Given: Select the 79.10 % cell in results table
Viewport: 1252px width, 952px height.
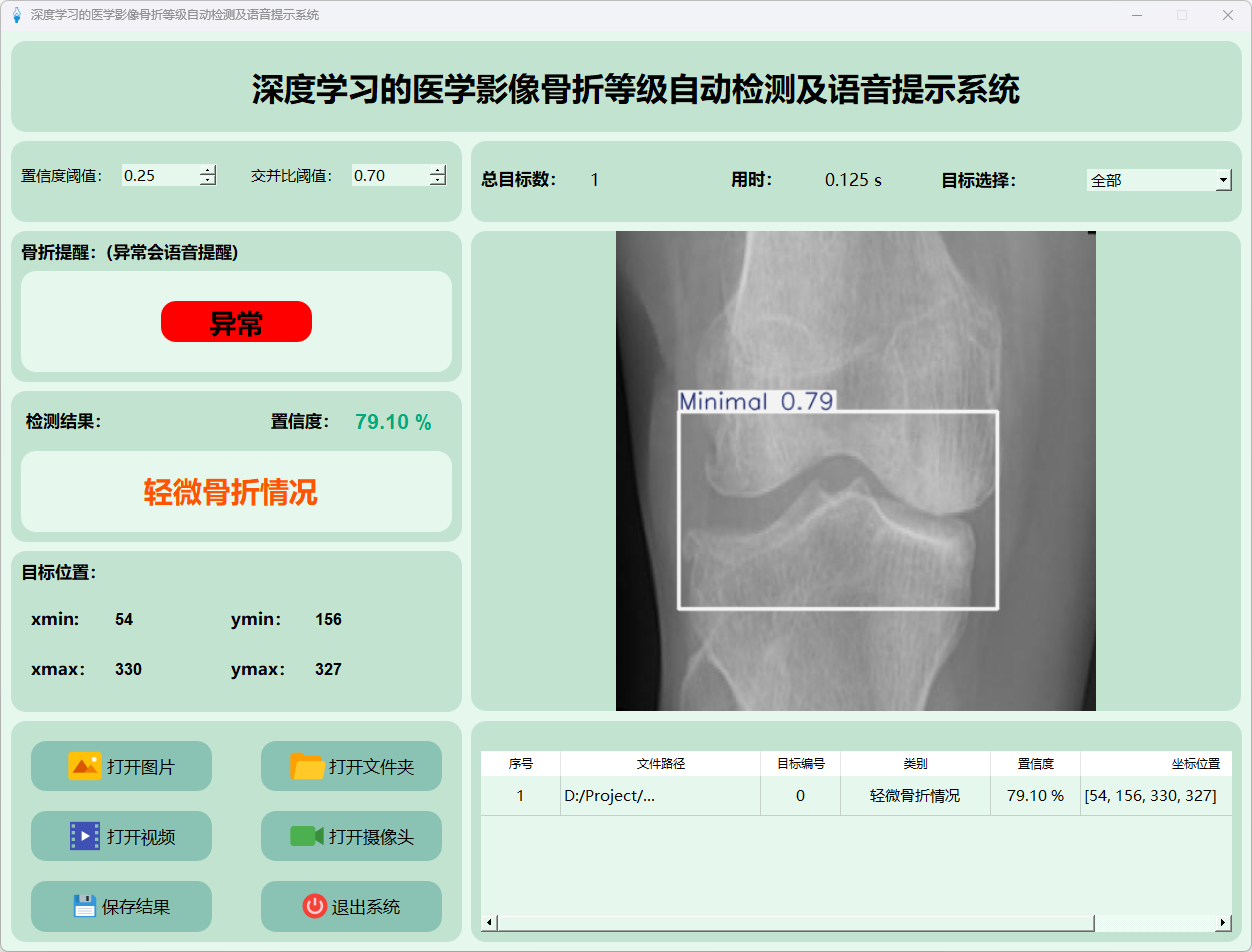Looking at the screenshot, I should pos(1036,796).
